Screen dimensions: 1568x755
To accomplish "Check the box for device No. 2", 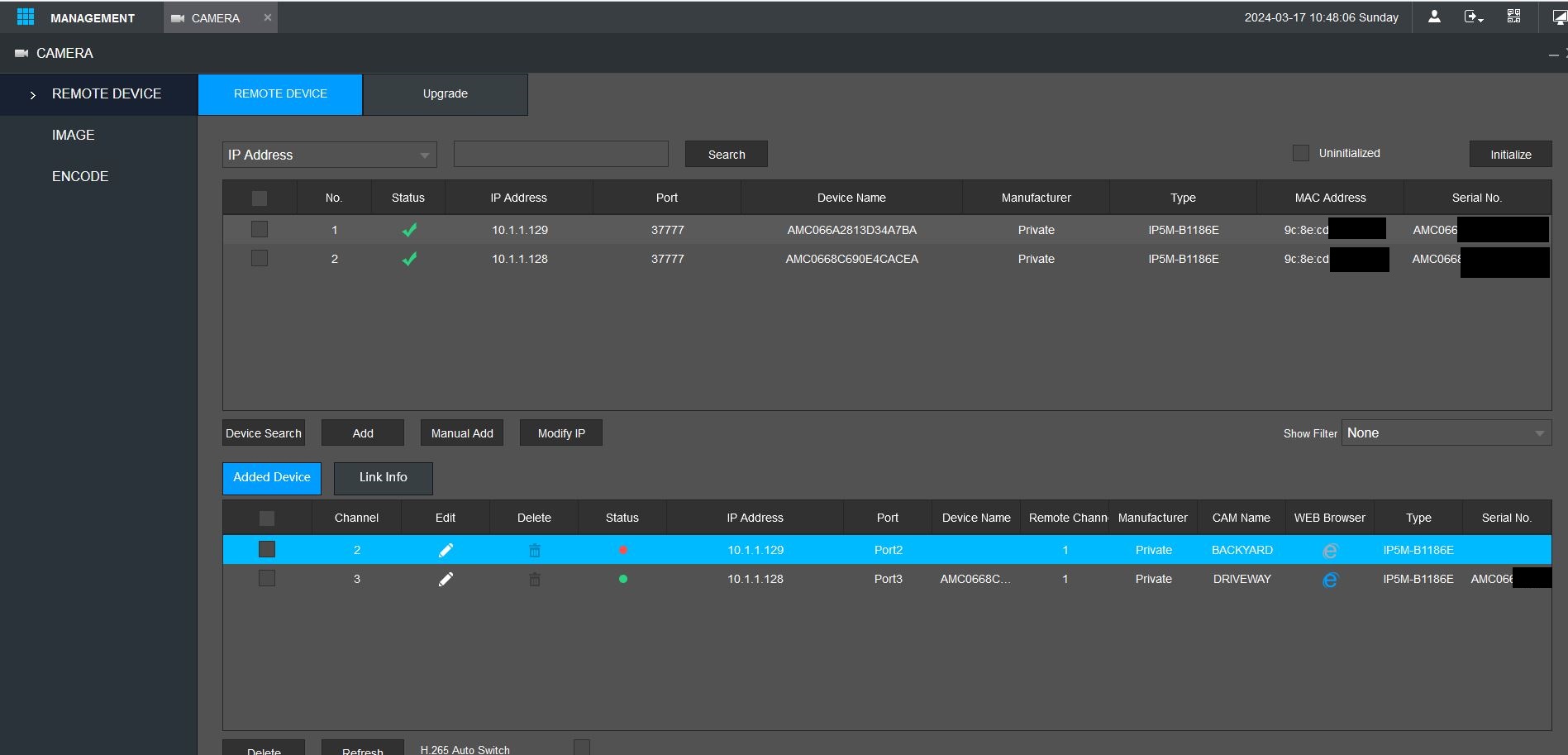I will click(x=260, y=258).
